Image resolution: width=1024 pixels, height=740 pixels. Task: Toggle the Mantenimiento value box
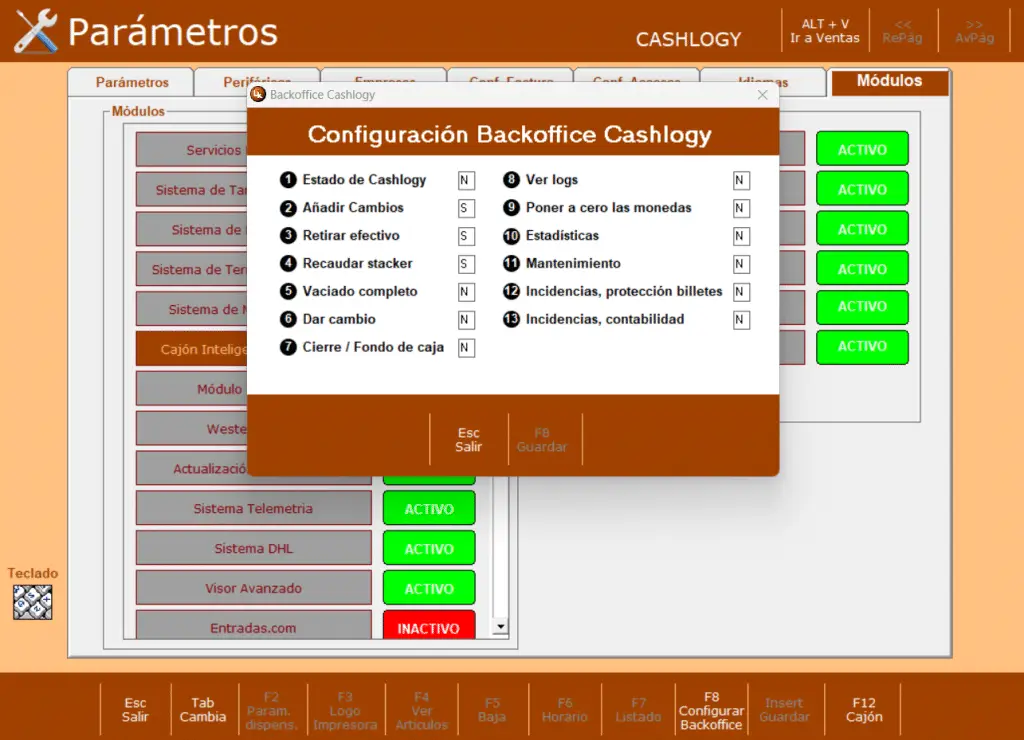(x=741, y=264)
